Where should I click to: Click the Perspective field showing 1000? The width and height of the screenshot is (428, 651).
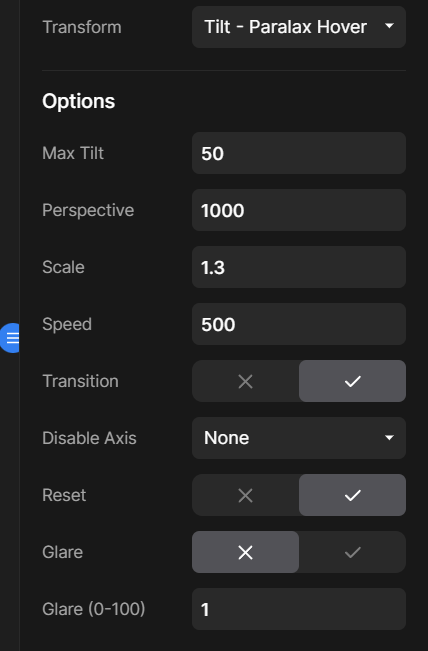(299, 210)
